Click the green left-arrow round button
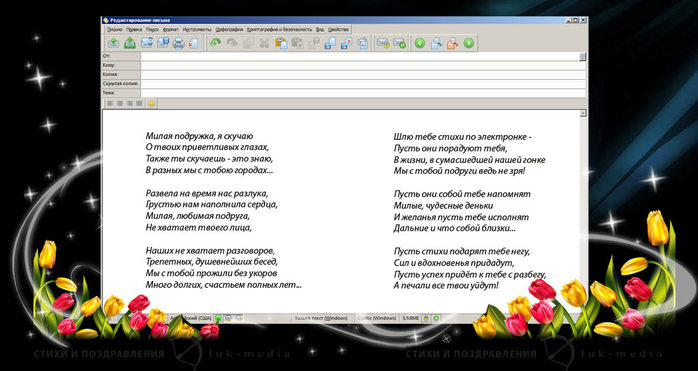Screen dimensions: 698x371 pos(420,43)
